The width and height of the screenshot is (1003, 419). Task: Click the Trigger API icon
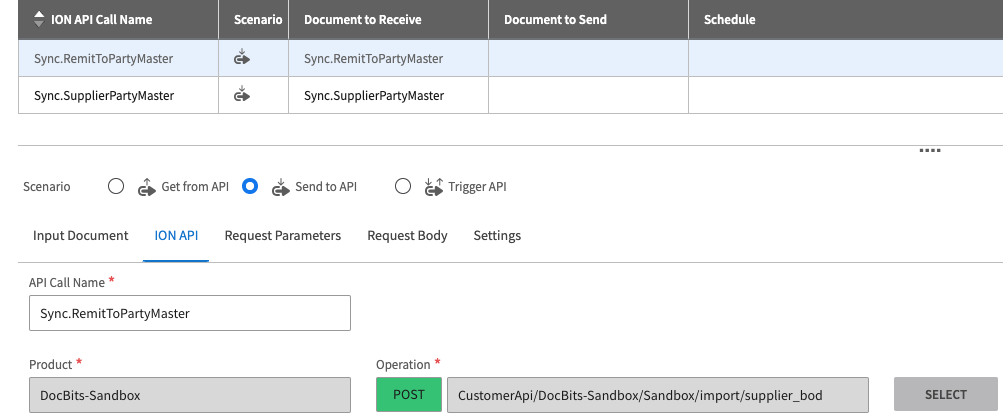pyautogui.click(x=433, y=186)
